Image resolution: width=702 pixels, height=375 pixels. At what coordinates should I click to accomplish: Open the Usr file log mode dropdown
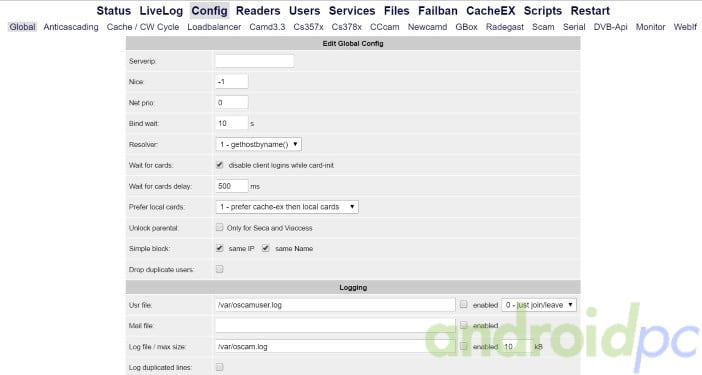click(539, 305)
